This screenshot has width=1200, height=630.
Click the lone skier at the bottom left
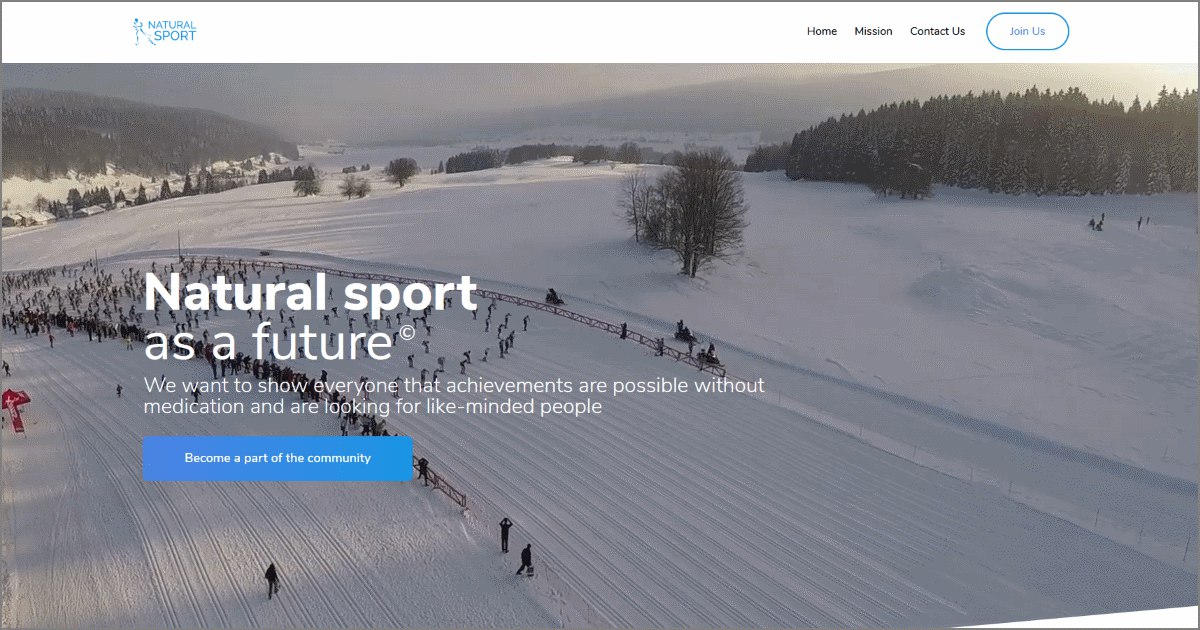coord(271,580)
